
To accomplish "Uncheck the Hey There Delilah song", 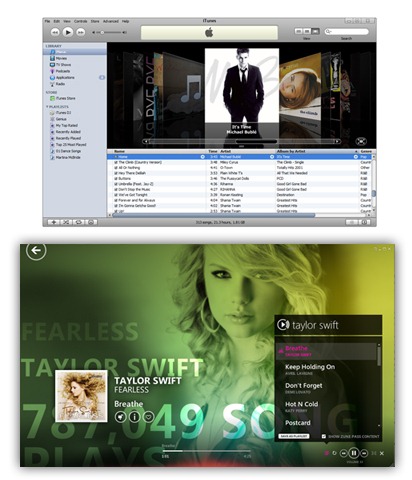I will [116, 173].
